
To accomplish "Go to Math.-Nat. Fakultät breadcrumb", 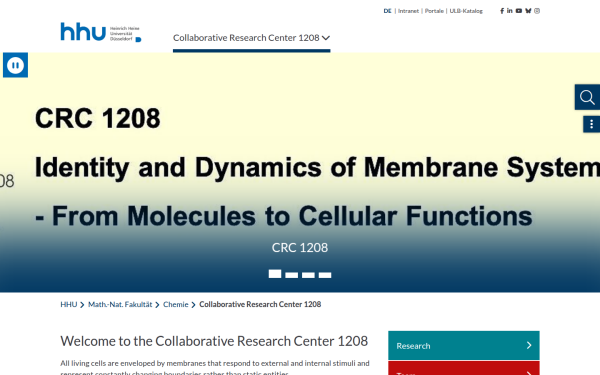I will point(120,305).
